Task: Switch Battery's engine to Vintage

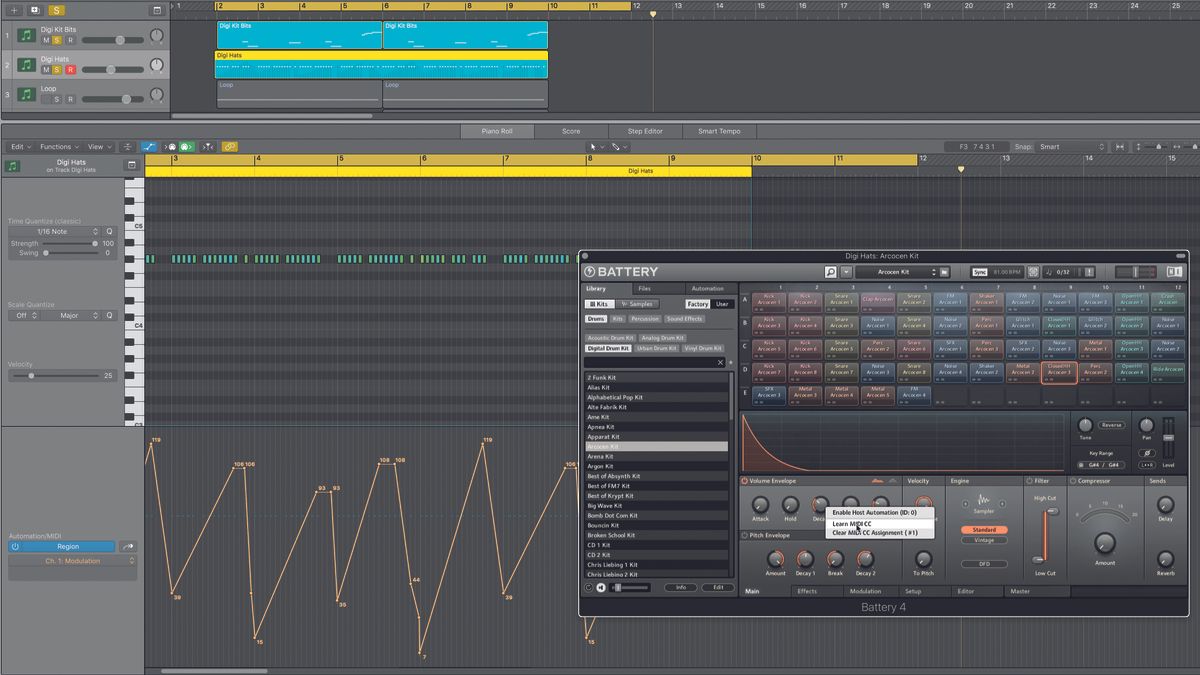Action: coord(985,540)
